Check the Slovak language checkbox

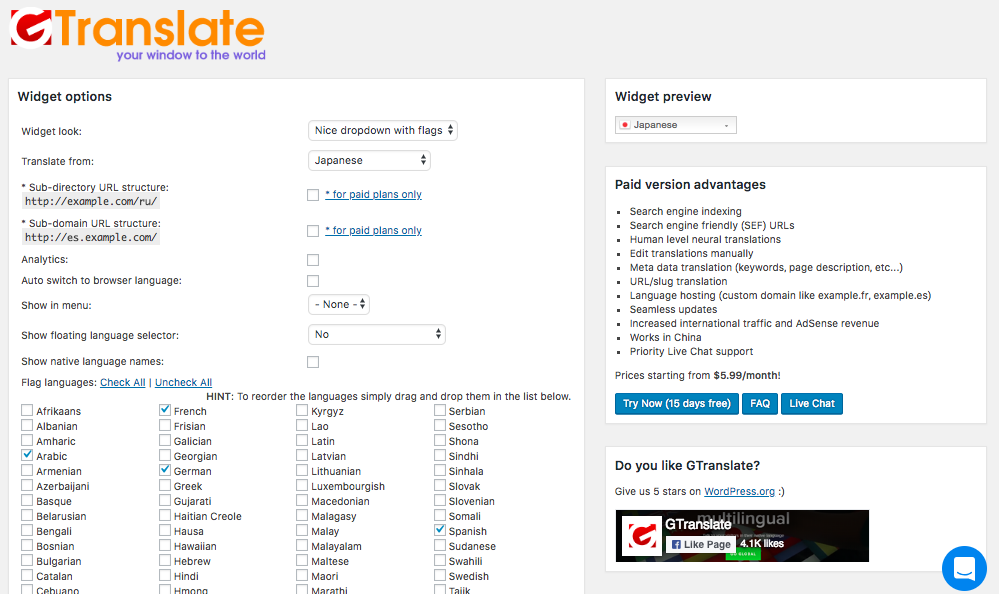coord(440,485)
